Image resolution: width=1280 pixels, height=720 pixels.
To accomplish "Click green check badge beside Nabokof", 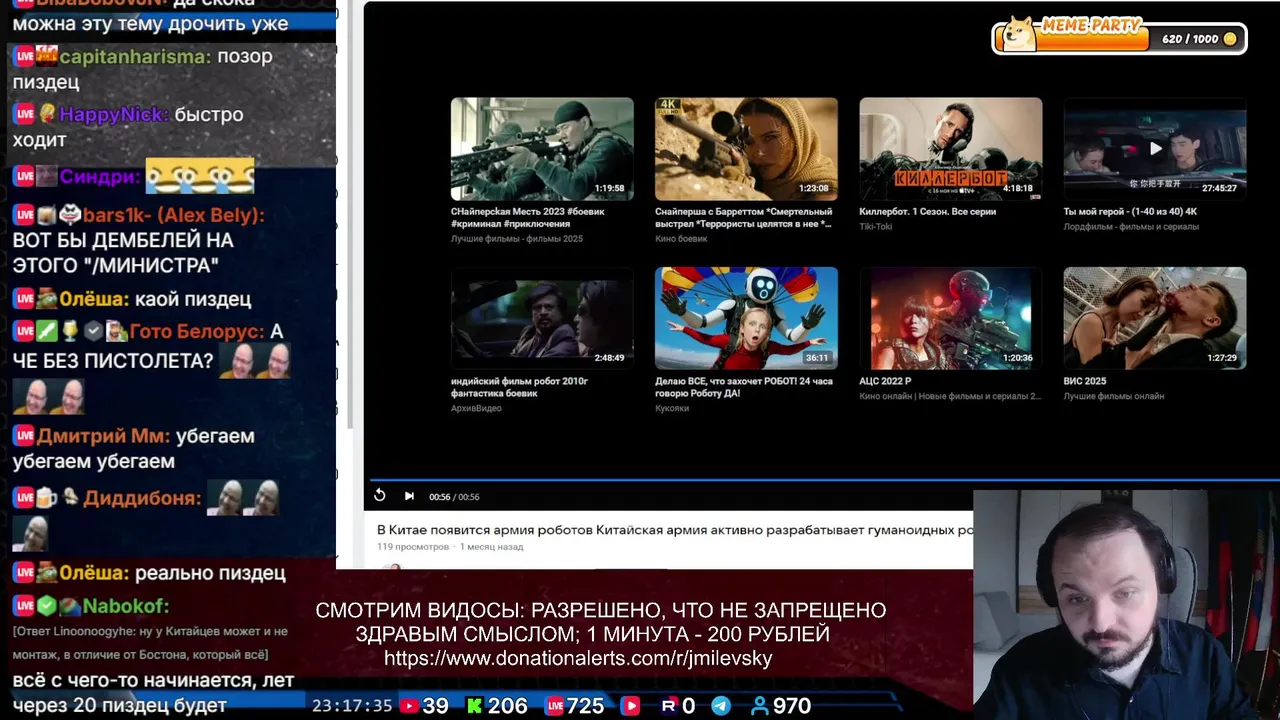I will pos(47,606).
